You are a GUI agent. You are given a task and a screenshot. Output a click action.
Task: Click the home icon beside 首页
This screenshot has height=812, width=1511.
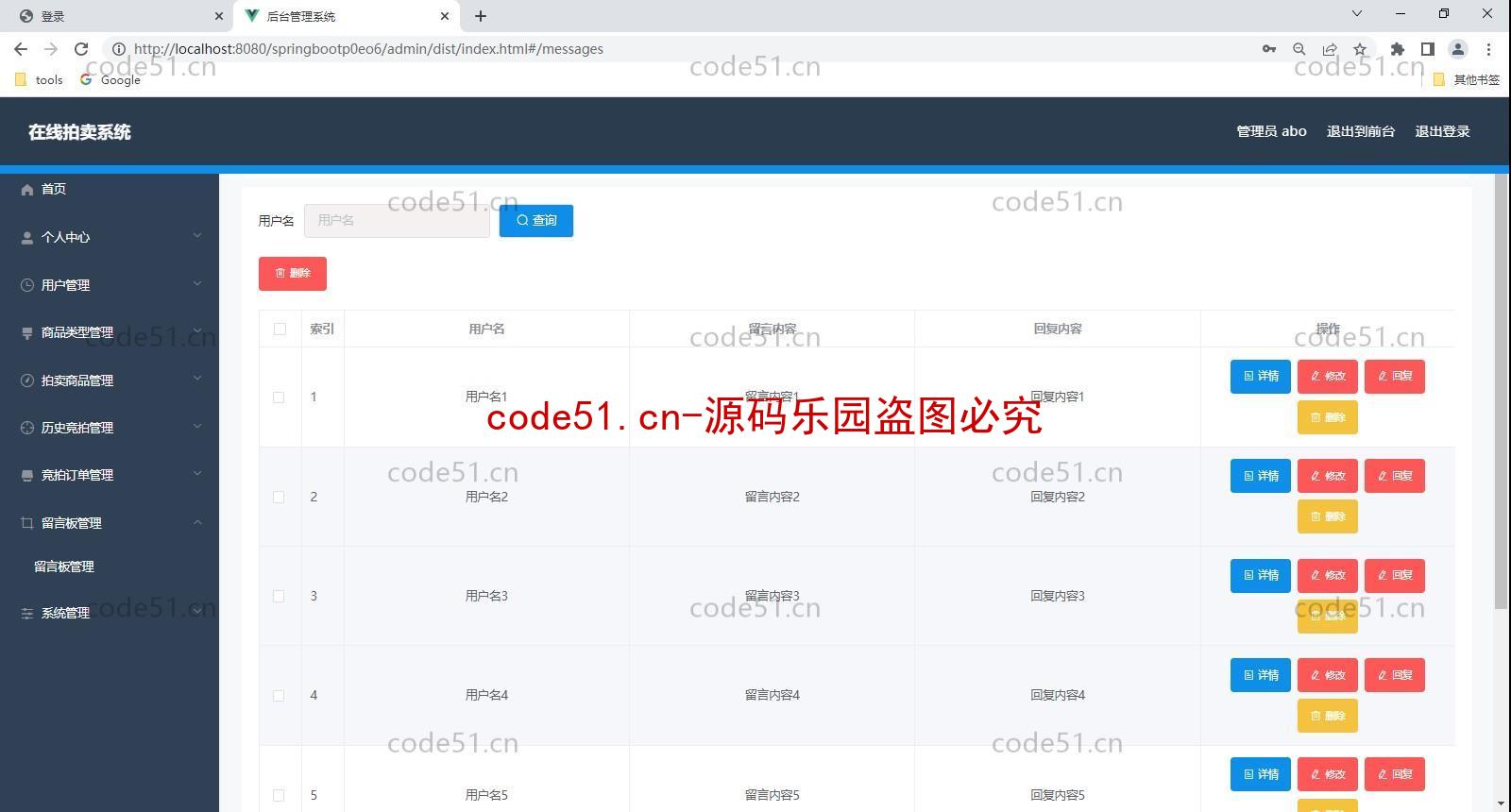pos(27,190)
